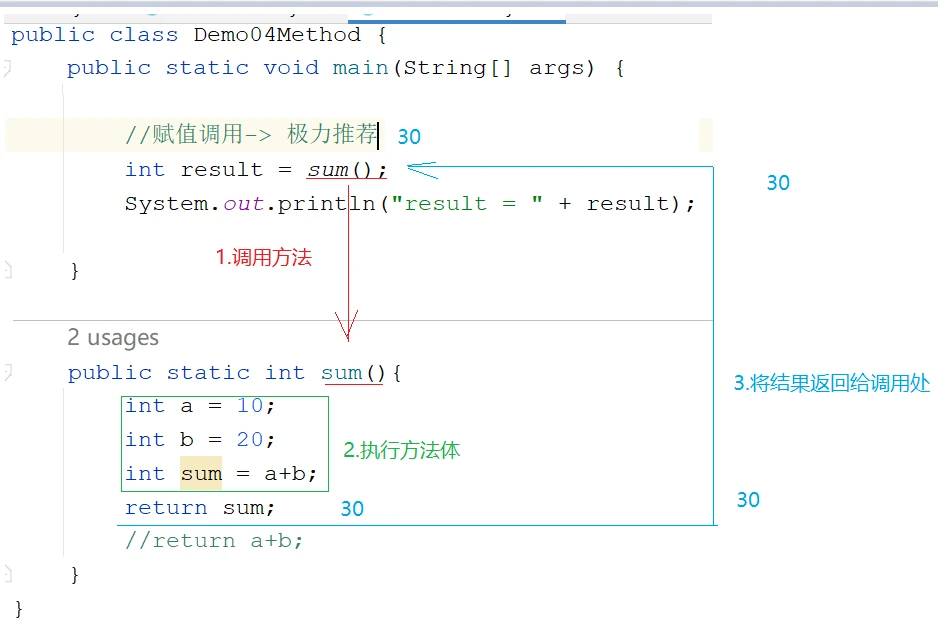Click the main method name

[x=360, y=68]
